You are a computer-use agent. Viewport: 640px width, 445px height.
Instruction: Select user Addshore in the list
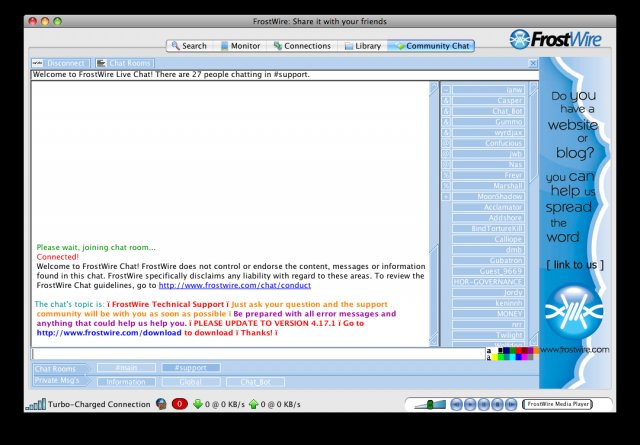click(x=488, y=218)
